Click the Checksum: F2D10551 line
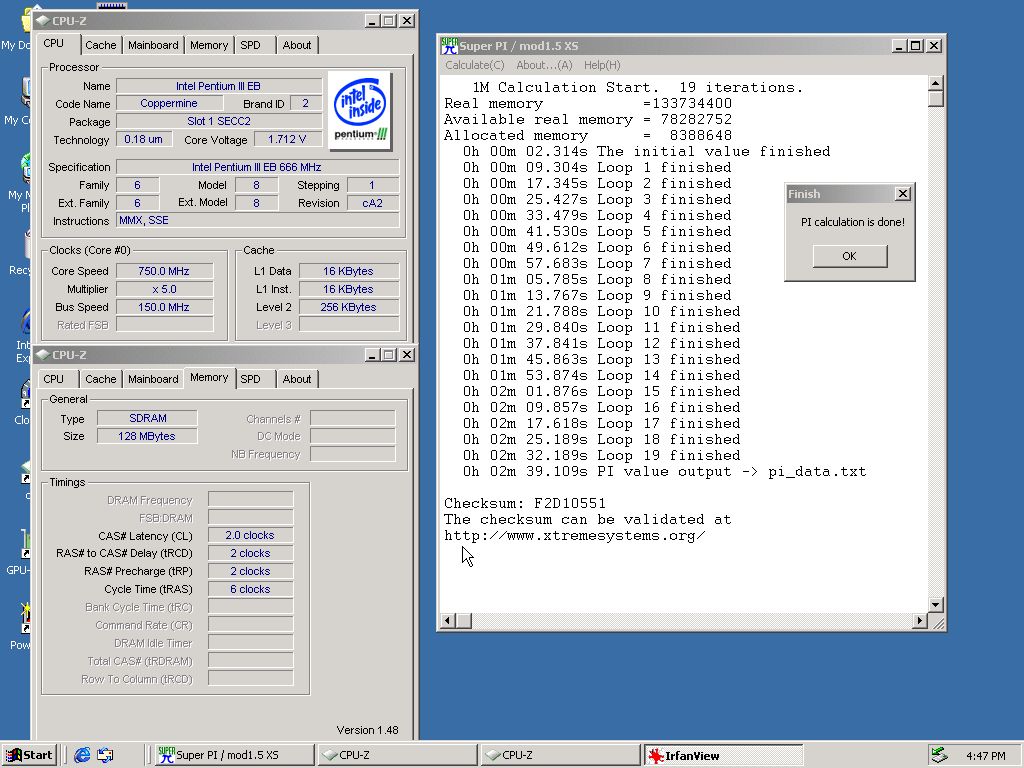The image size is (1024, 768). [x=525, y=504]
